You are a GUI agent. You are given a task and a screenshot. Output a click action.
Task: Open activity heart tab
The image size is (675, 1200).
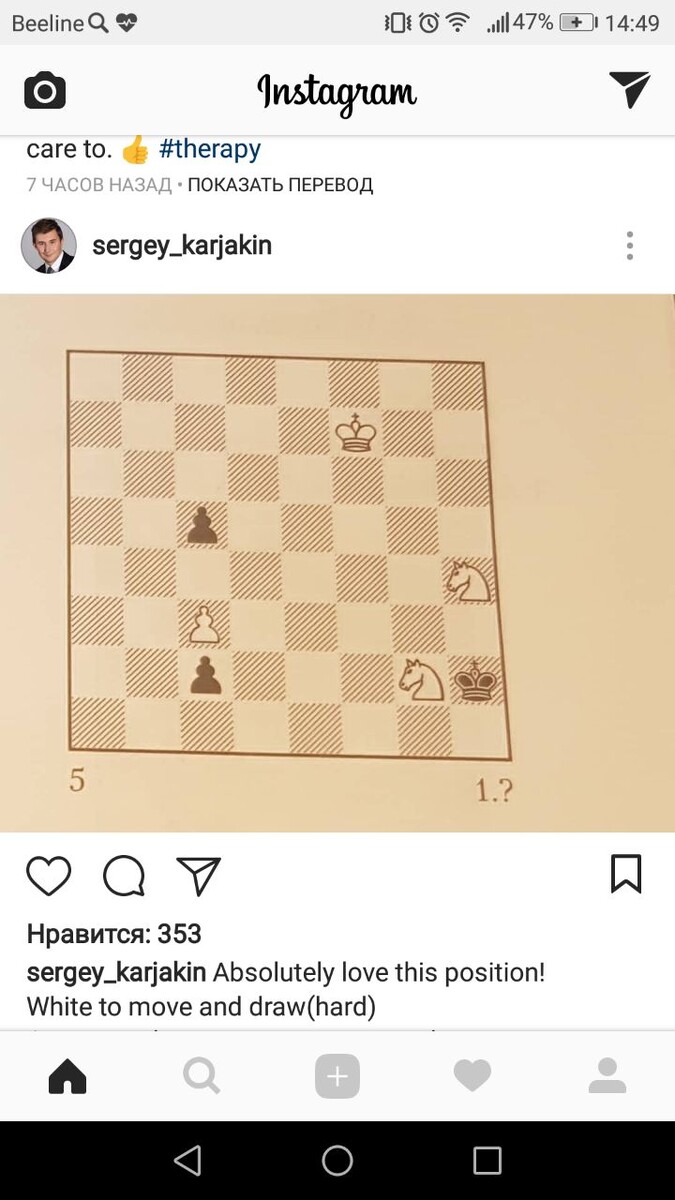tap(472, 1076)
